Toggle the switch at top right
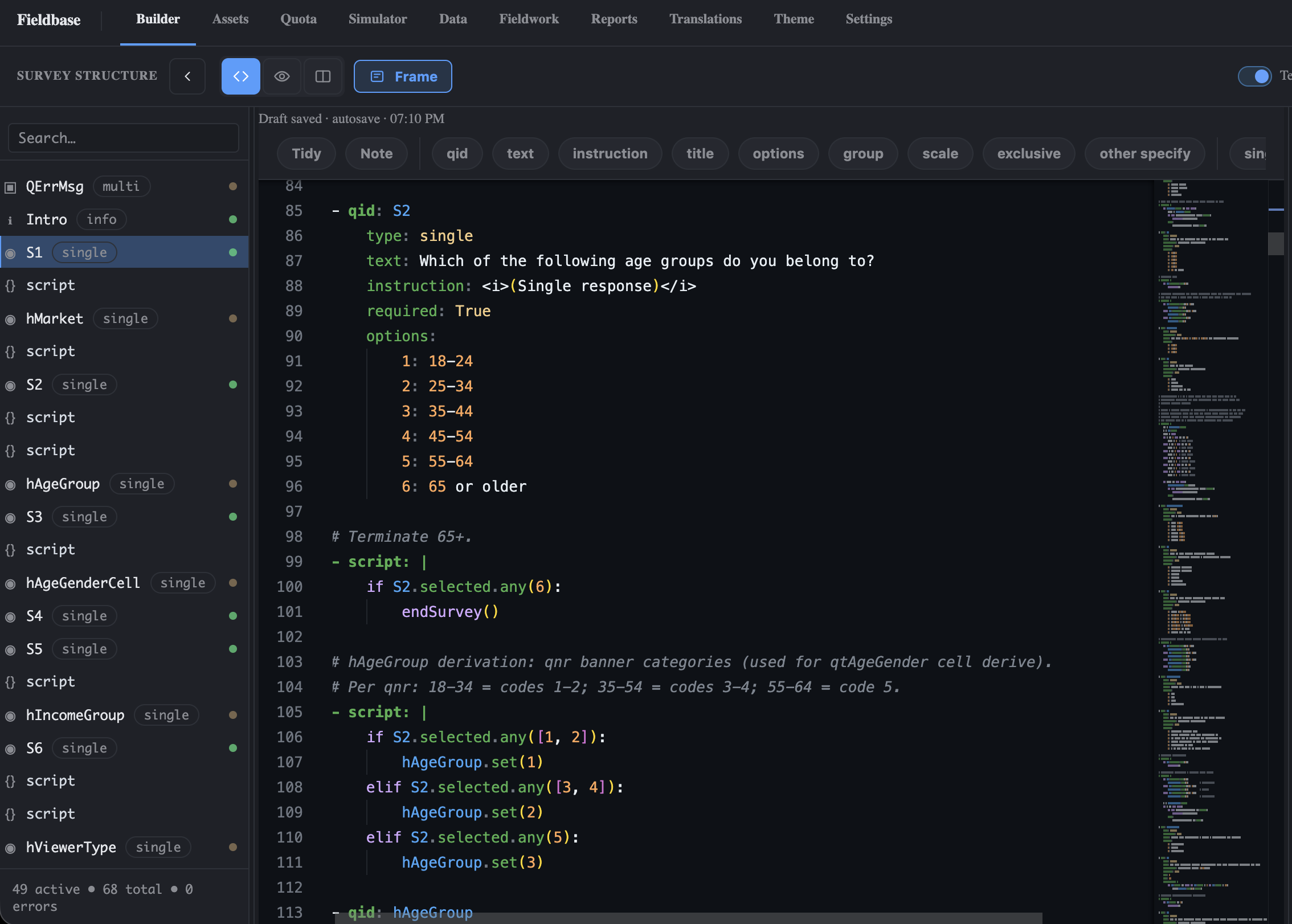 (x=1254, y=76)
